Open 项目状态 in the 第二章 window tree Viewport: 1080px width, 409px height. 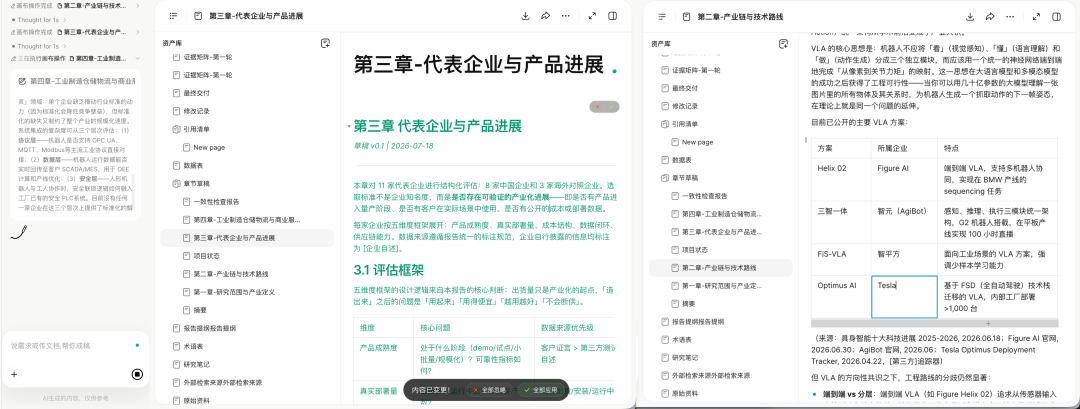pyautogui.click(x=695, y=250)
